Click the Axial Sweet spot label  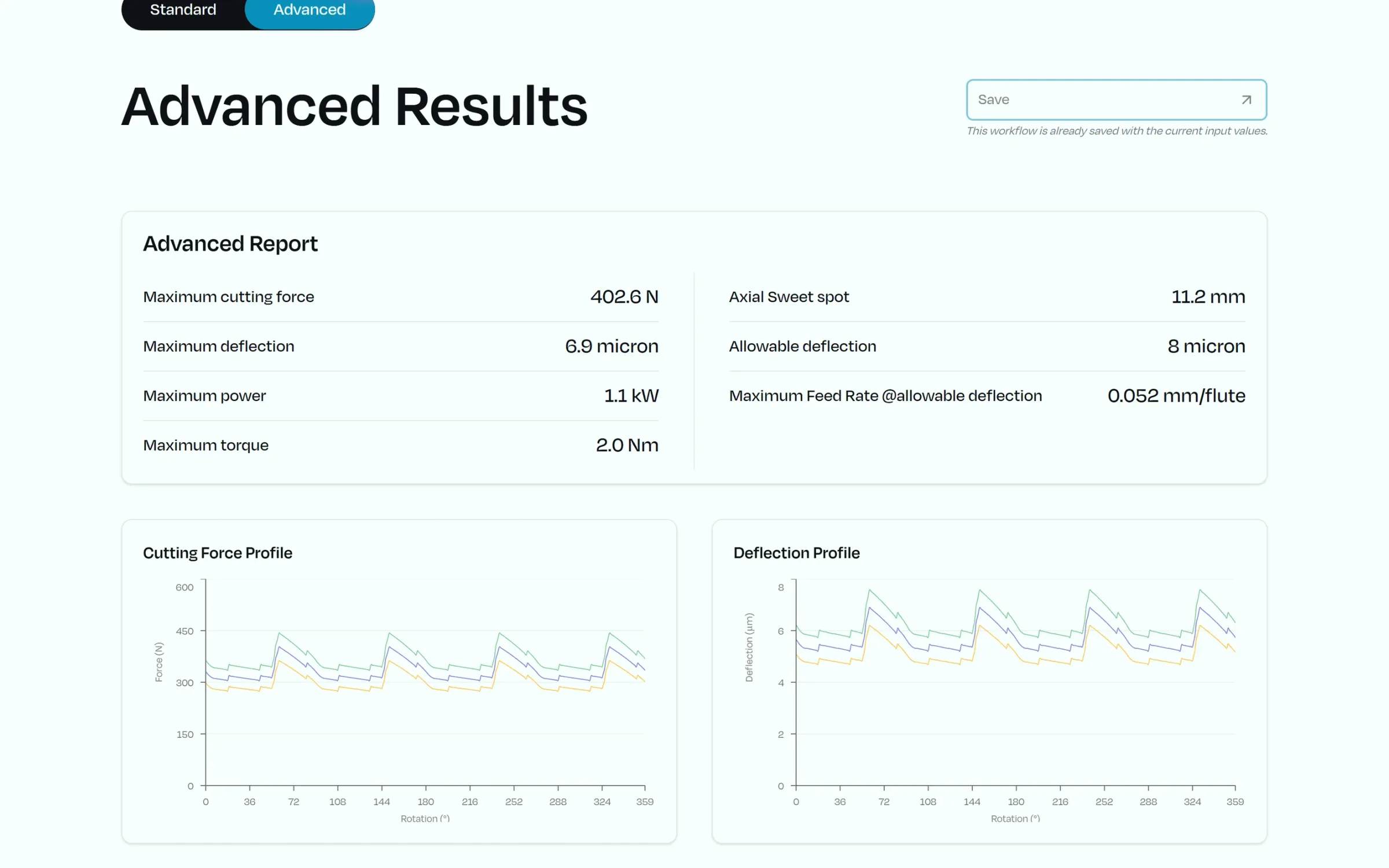tap(789, 297)
